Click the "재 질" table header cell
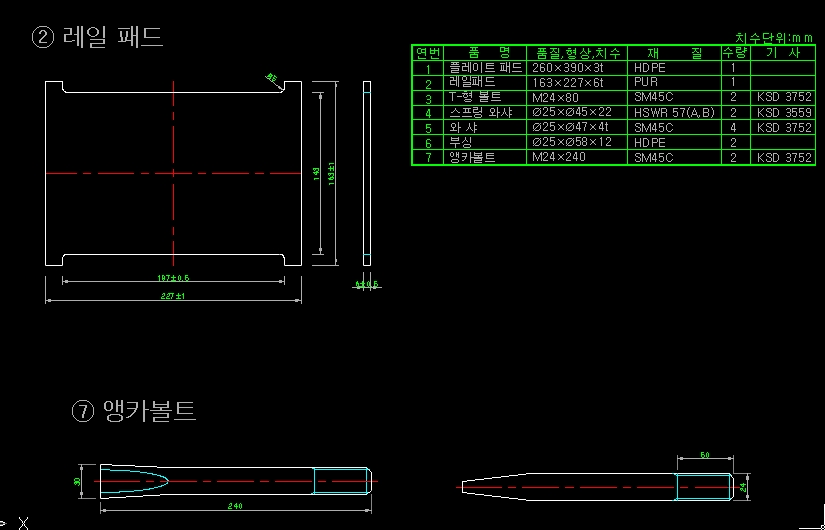The image size is (825, 530). click(x=675, y=52)
